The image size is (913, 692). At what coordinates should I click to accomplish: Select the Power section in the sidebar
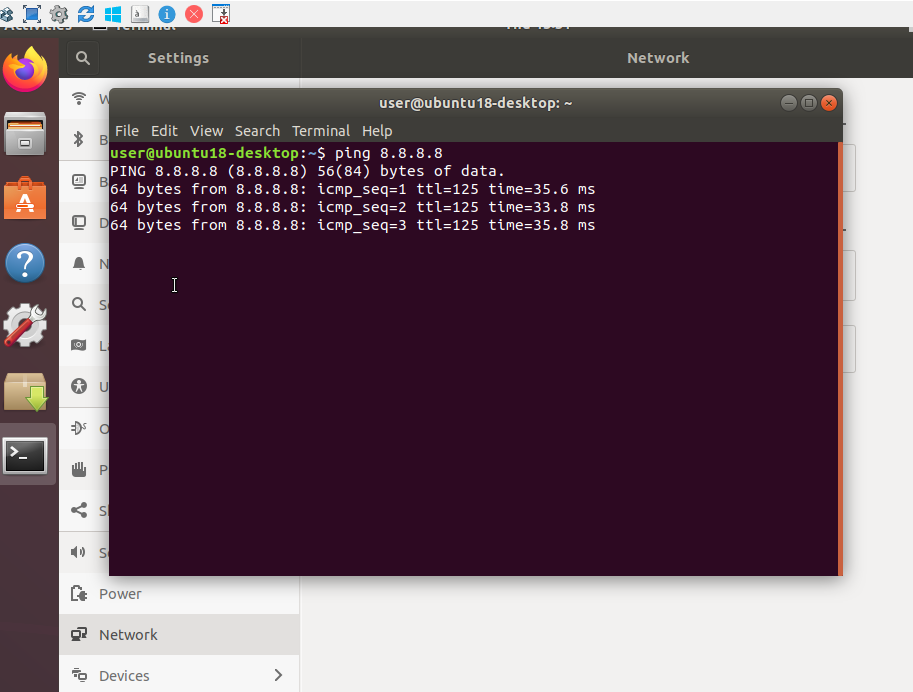pos(120,593)
